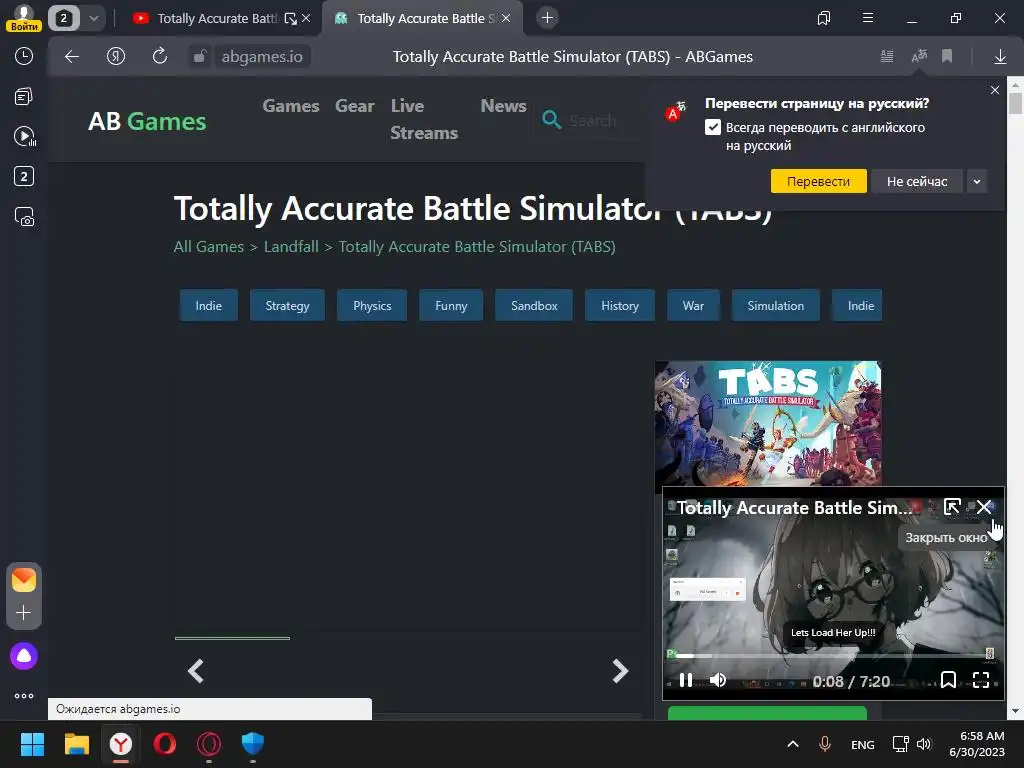1024x768 pixels.
Task: Bookmark this page with bookmark icon
Action: [x=947, y=57]
